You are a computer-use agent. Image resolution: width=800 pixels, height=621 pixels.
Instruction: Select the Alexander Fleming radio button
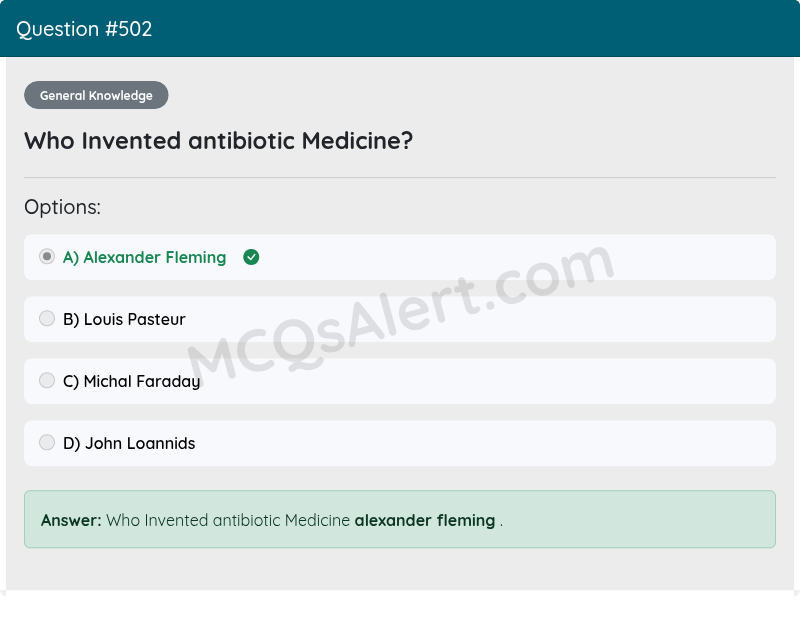tap(46, 256)
